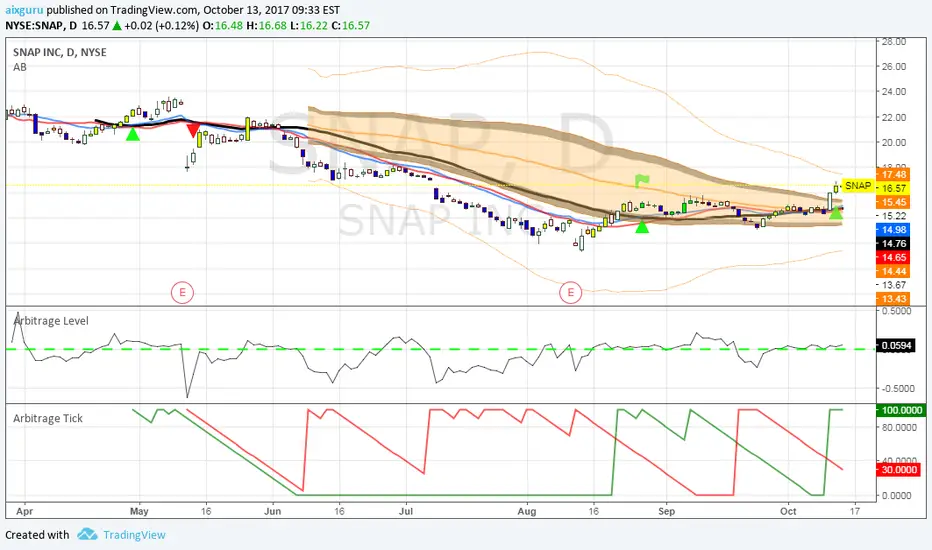Click the 0.0000 Arbitrage Tick axis label
932x550 pixels.
click(897, 495)
